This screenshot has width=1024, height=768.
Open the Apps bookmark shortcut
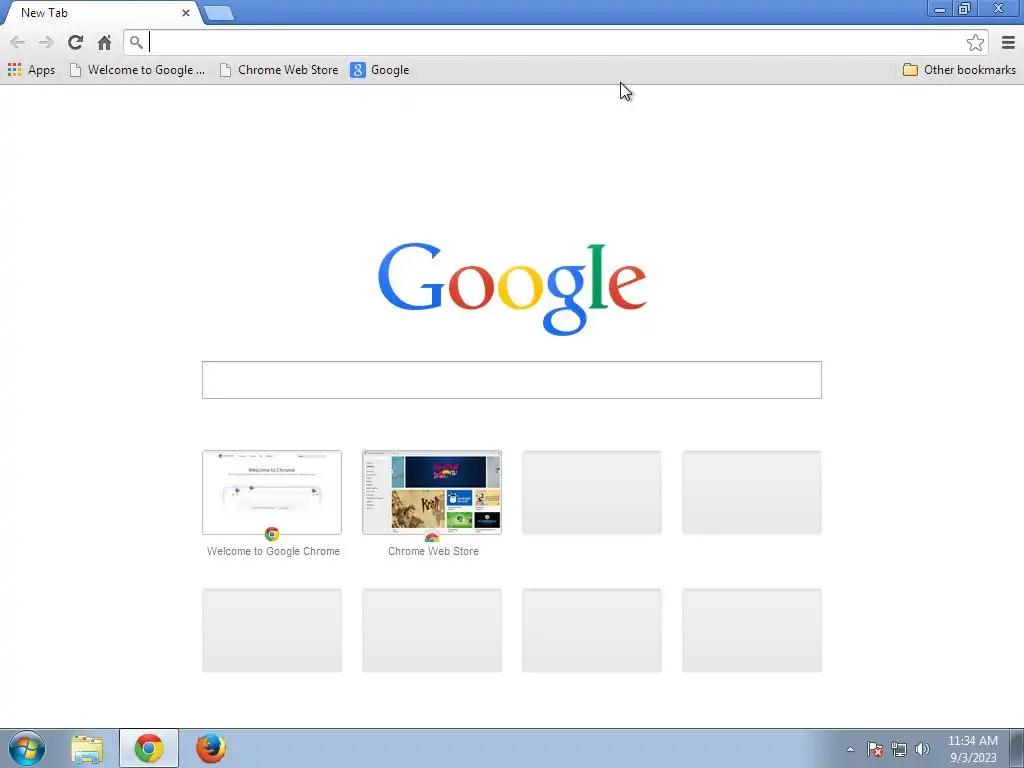[x=31, y=70]
